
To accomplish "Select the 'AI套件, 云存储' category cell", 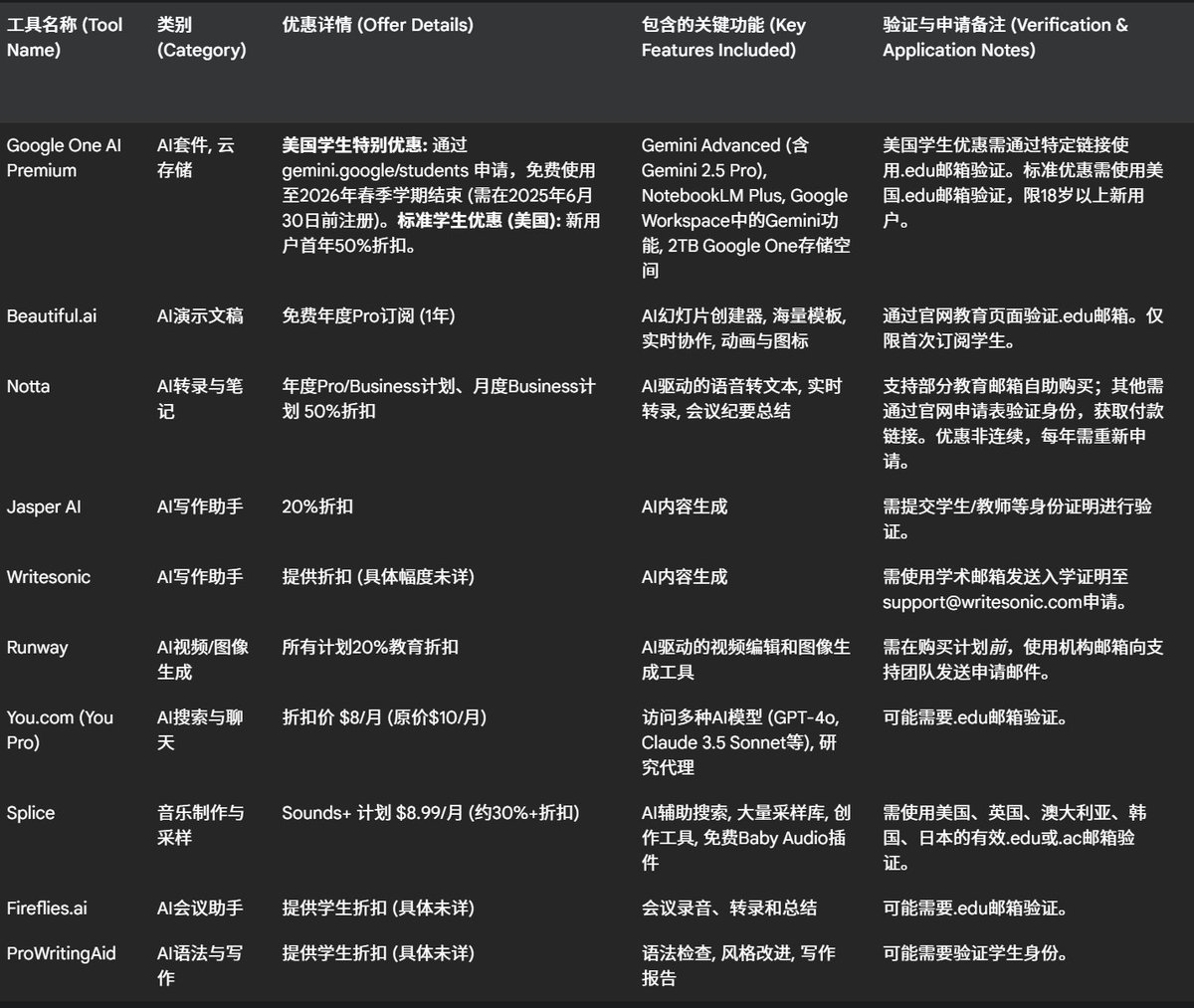I will 196,157.
